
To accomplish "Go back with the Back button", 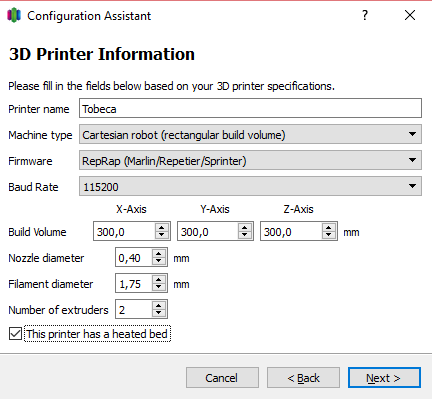I will pos(303,378).
